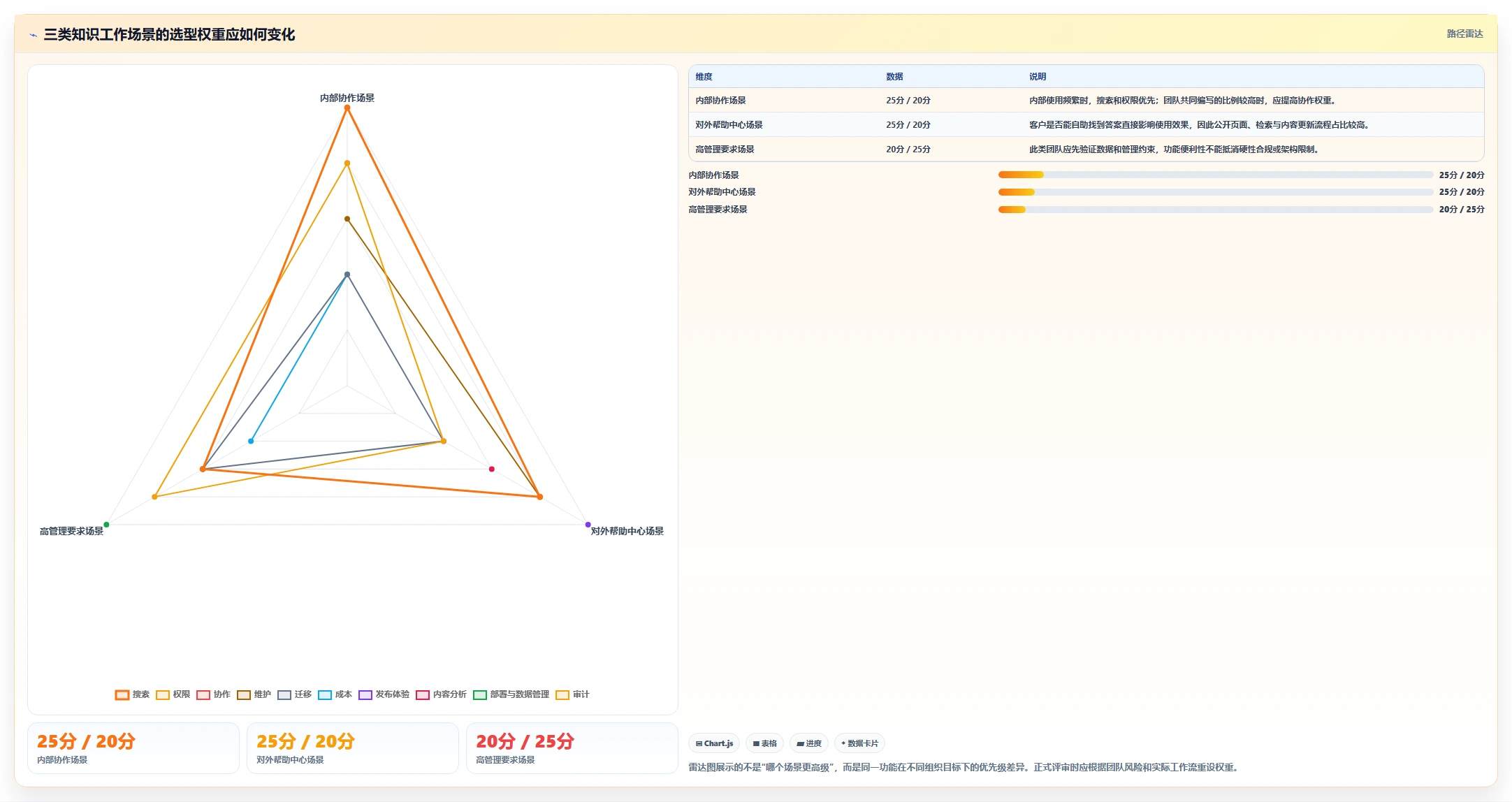Click the description starting 此类团队应先验证数据

[1175, 150]
